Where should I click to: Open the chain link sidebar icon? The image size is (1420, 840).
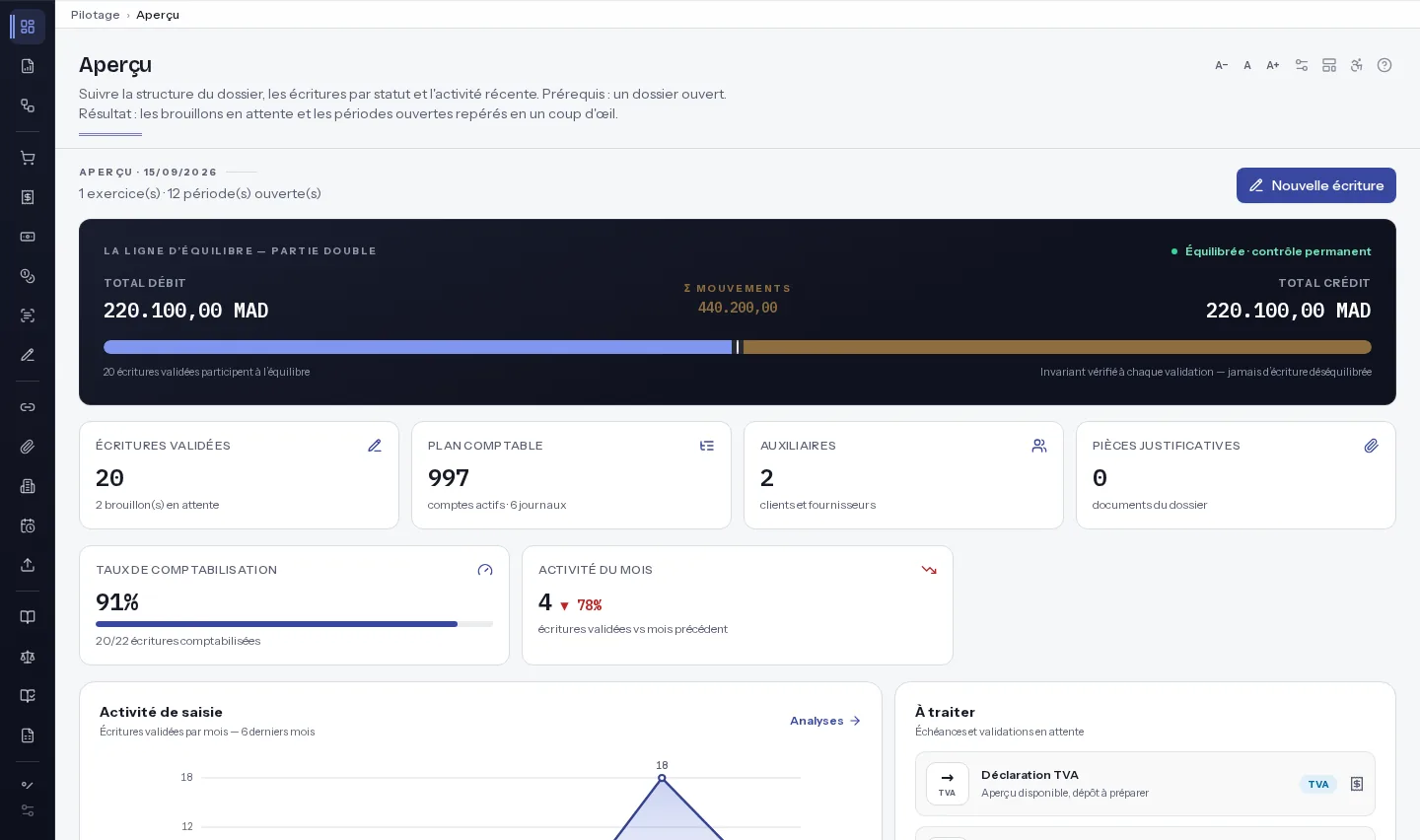(28, 407)
